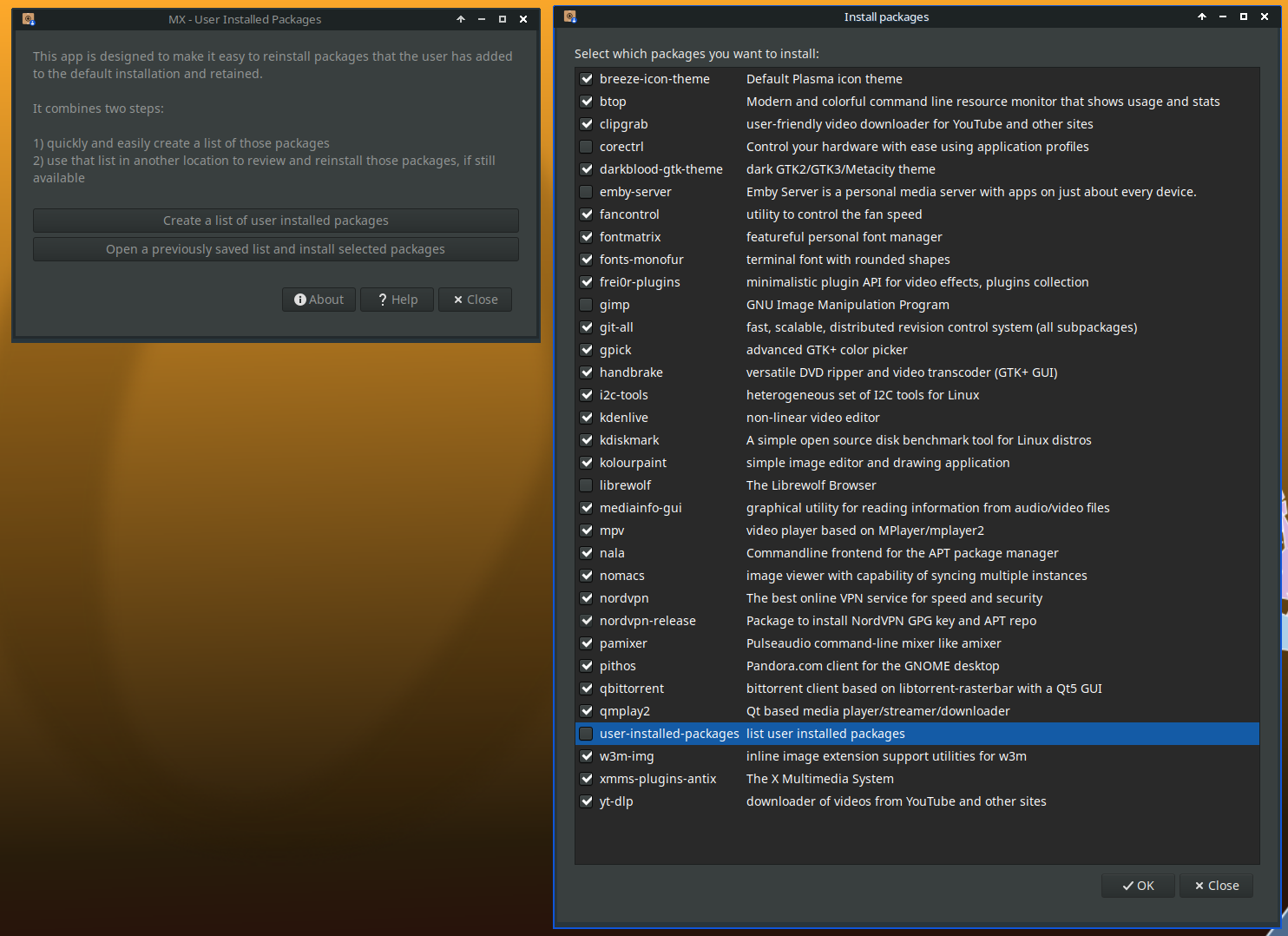The height and width of the screenshot is (936, 1288).
Task: Enable the corectrl package checkbox
Action: pos(587,147)
